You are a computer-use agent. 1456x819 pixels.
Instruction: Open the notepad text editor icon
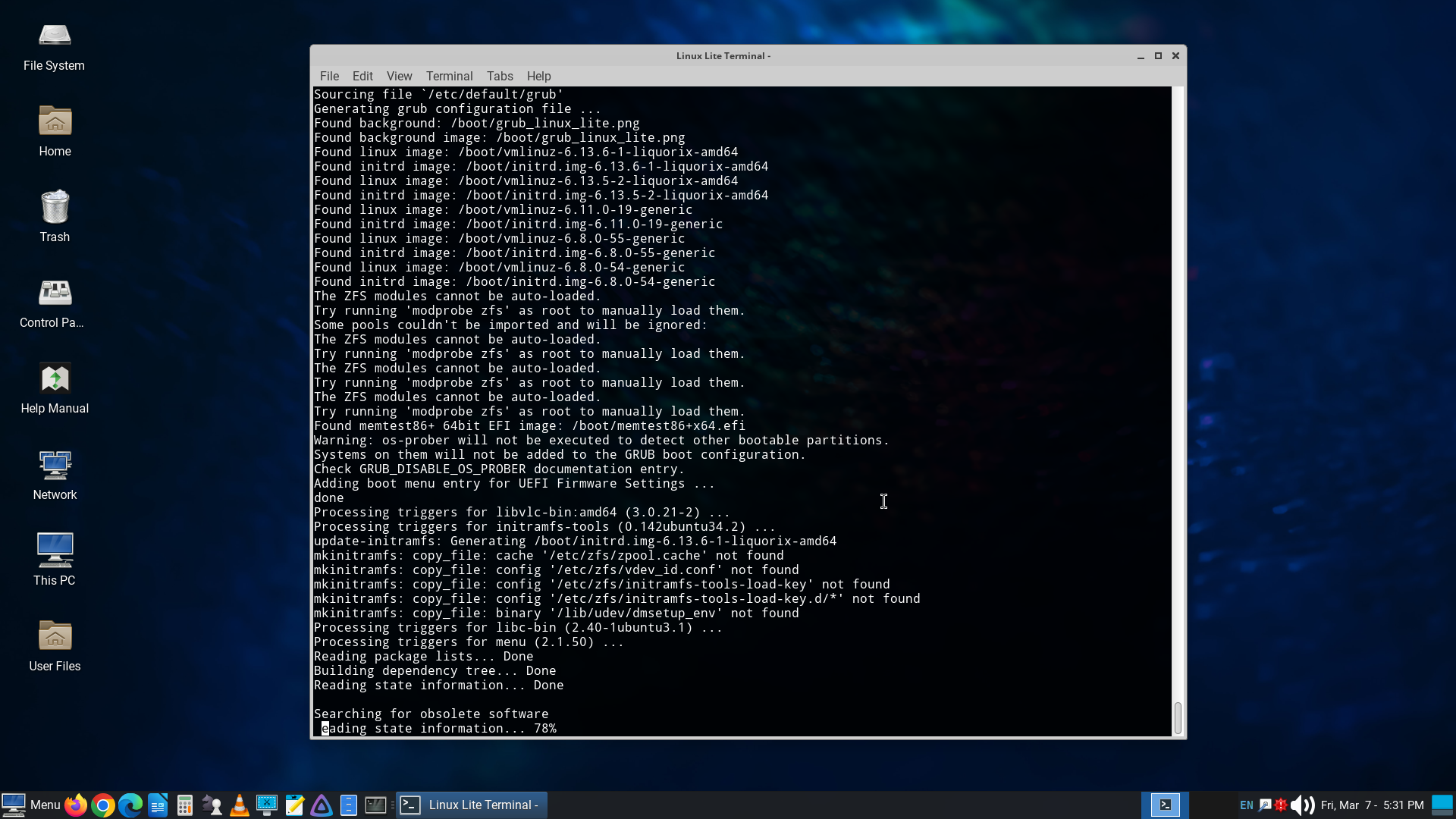tap(294, 805)
